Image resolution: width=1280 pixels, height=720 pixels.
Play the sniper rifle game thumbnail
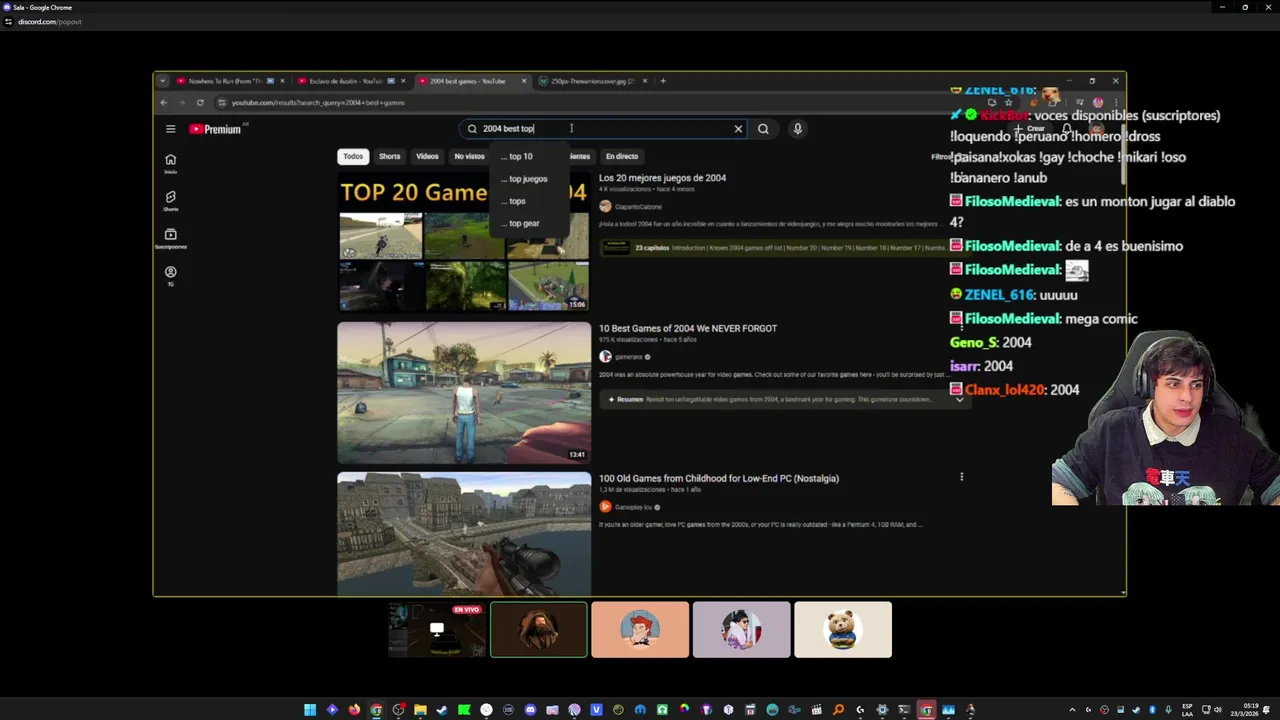pos(464,534)
